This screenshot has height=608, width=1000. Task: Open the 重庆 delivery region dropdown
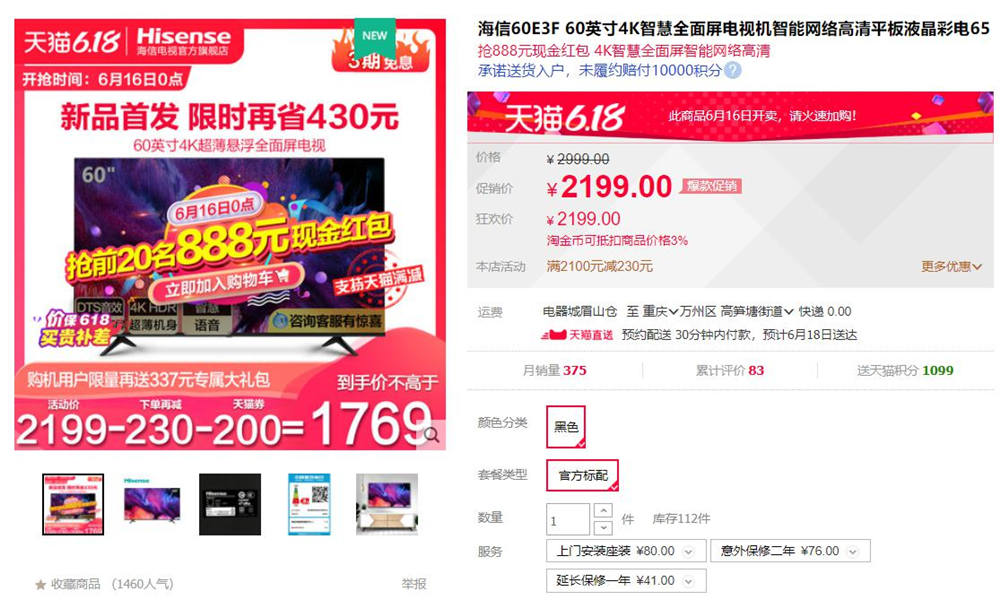[660, 311]
